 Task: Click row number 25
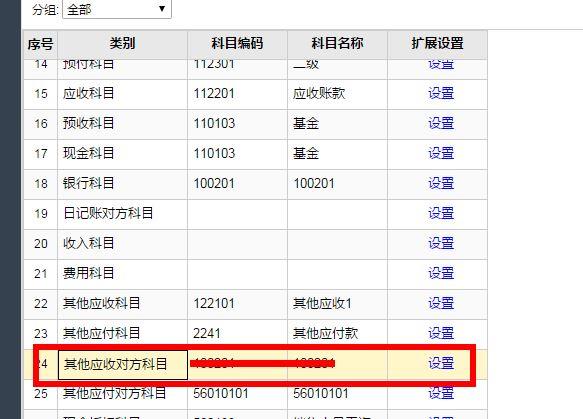tap(41, 394)
